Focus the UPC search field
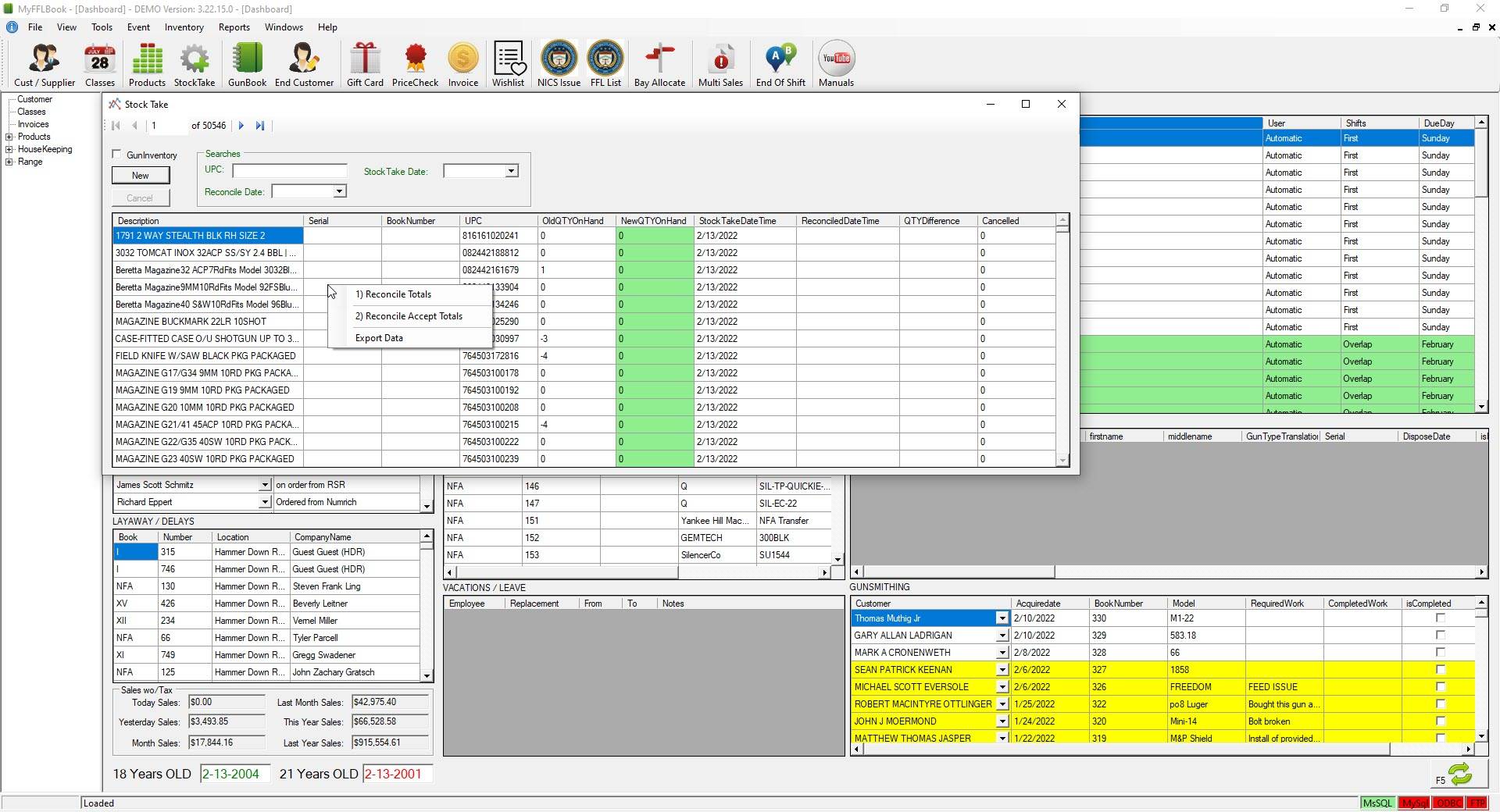1500x812 pixels. coord(290,170)
